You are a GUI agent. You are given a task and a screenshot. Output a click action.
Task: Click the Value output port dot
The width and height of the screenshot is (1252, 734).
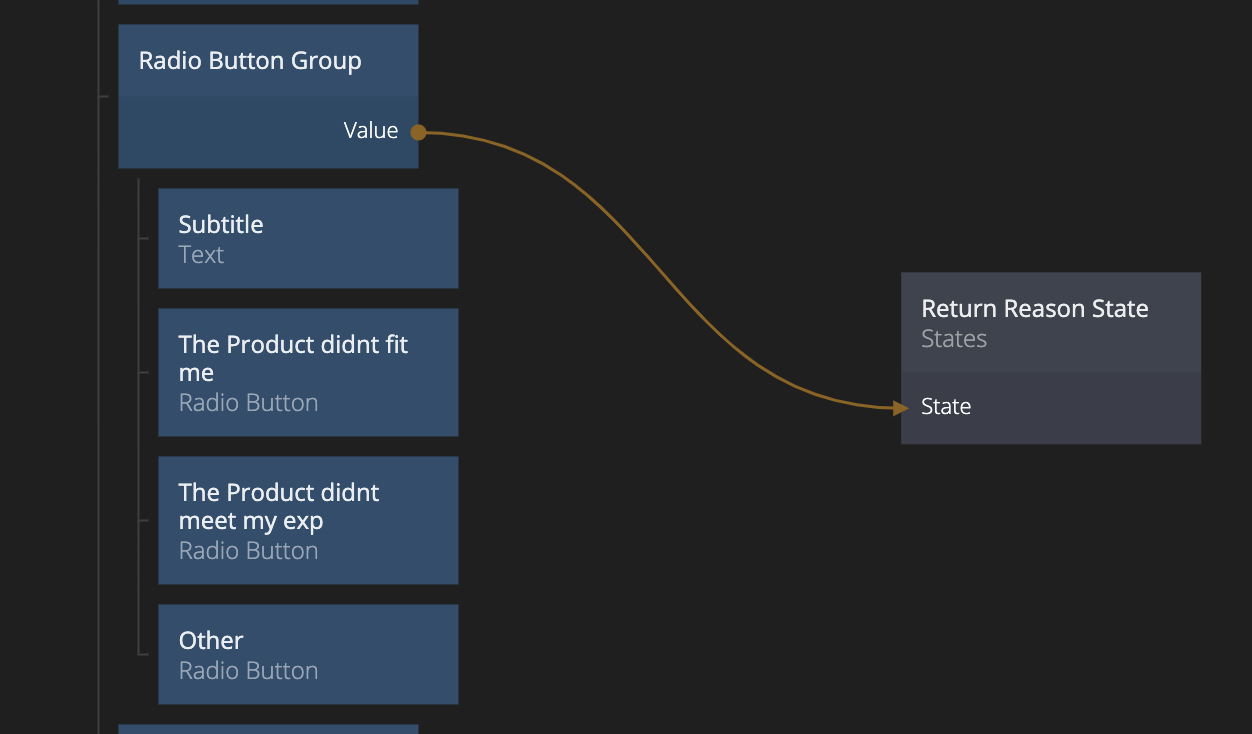[418, 132]
